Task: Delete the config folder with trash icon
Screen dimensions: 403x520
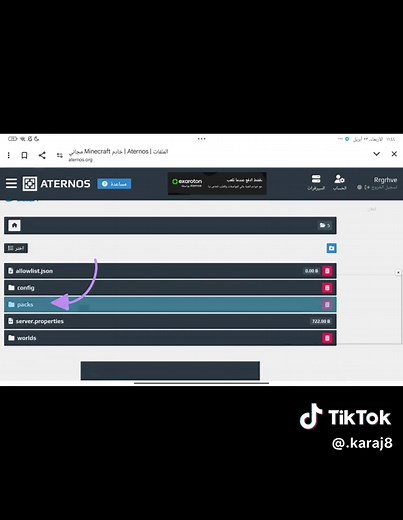Action: tap(327, 288)
